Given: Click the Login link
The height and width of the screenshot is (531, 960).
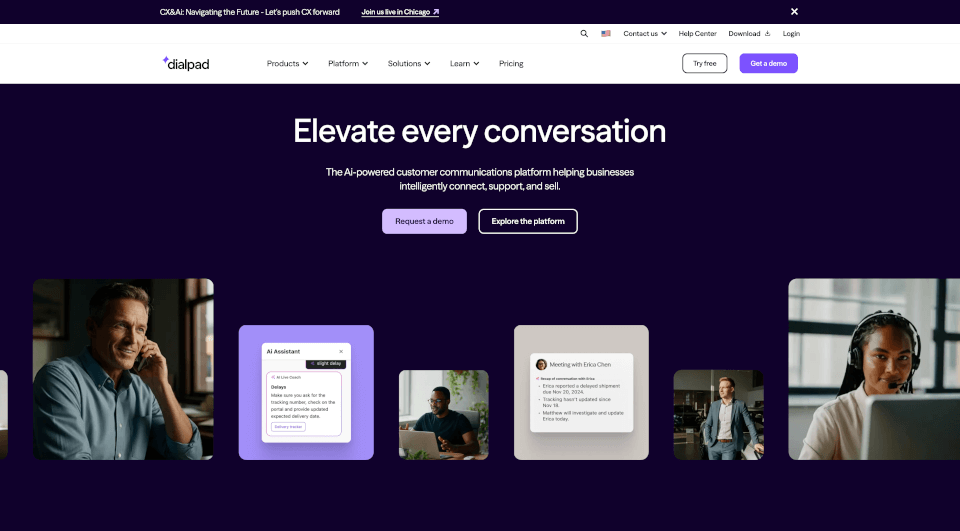Looking at the screenshot, I should pos(791,34).
